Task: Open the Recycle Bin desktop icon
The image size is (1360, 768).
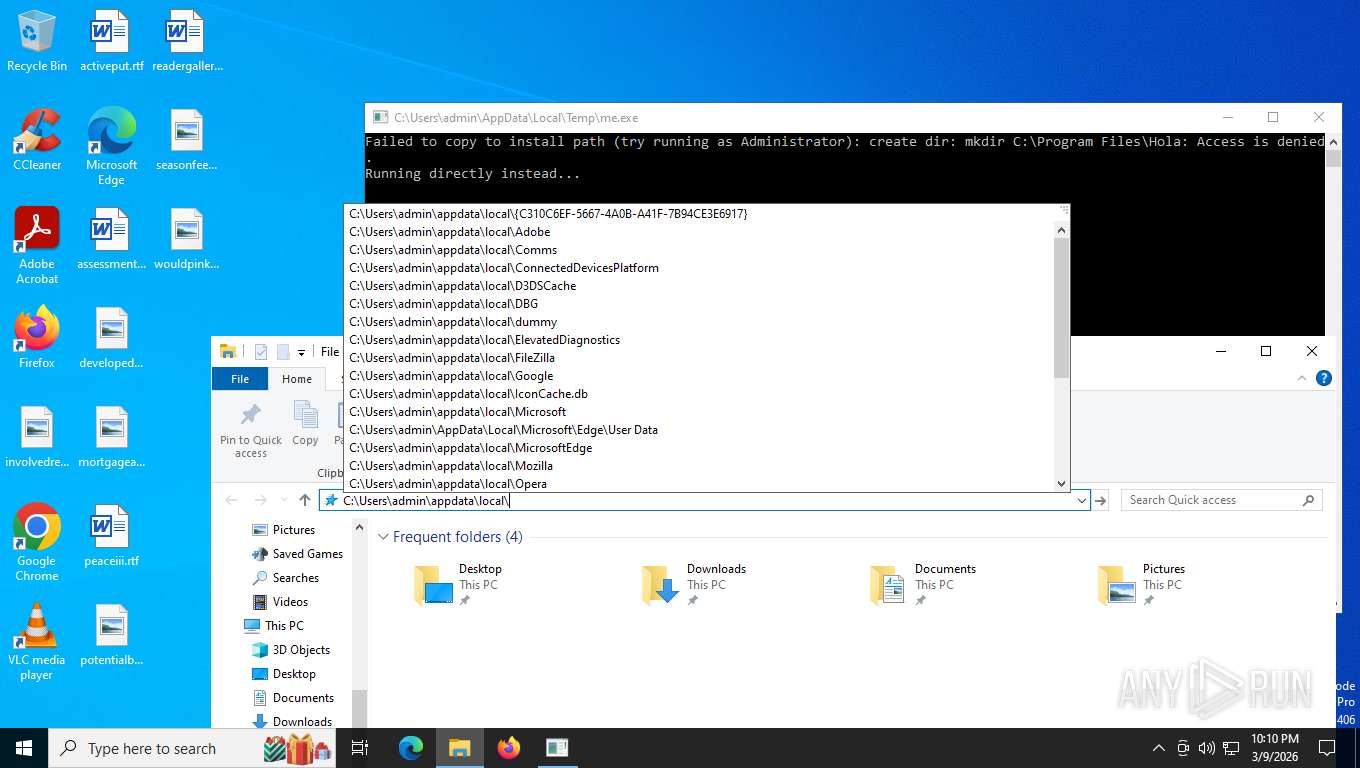Action: click(x=37, y=41)
